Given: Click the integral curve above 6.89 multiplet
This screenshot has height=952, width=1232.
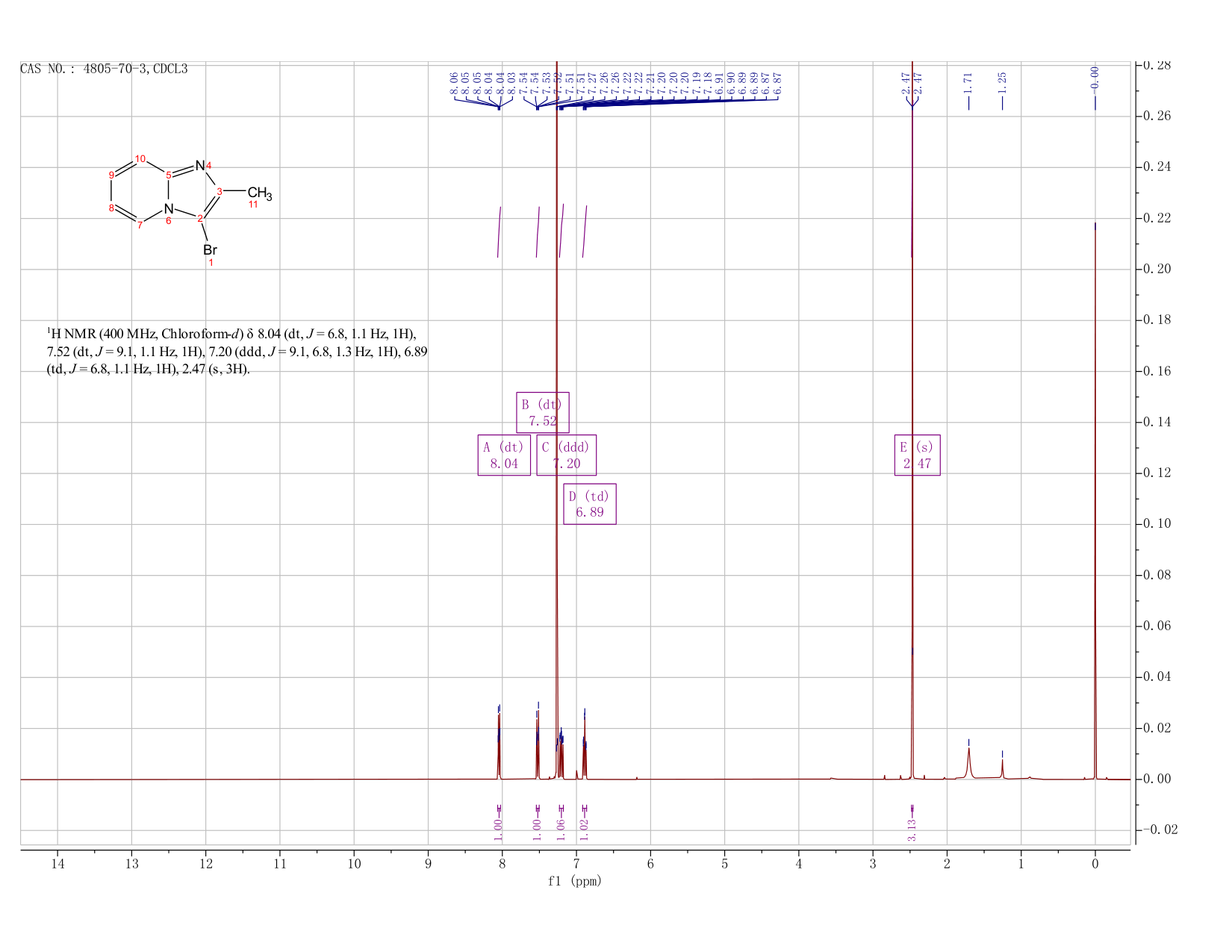Looking at the screenshot, I should [585, 231].
